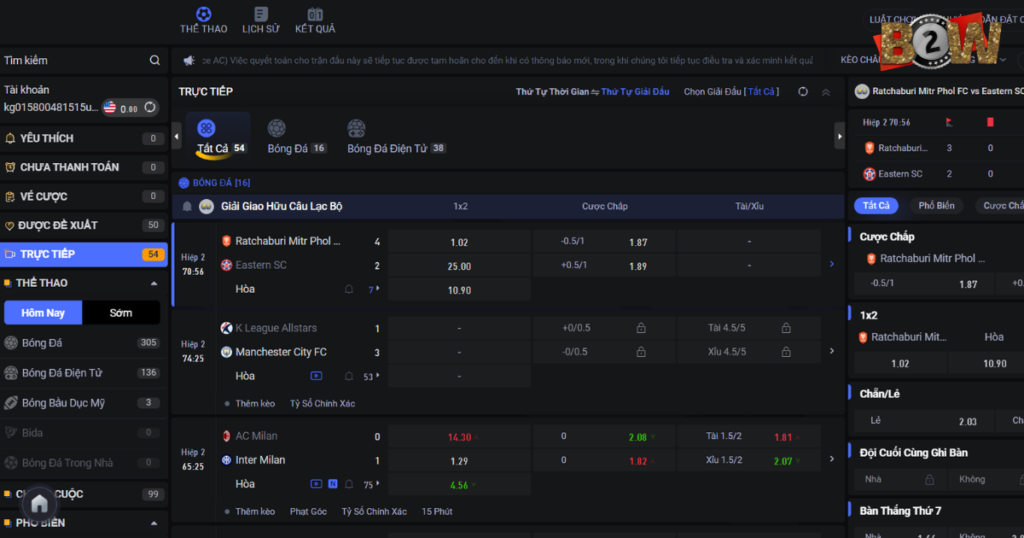Sort by Thứ Tự Giải Đấu link
This screenshot has height=538, width=1024.
(x=635, y=91)
